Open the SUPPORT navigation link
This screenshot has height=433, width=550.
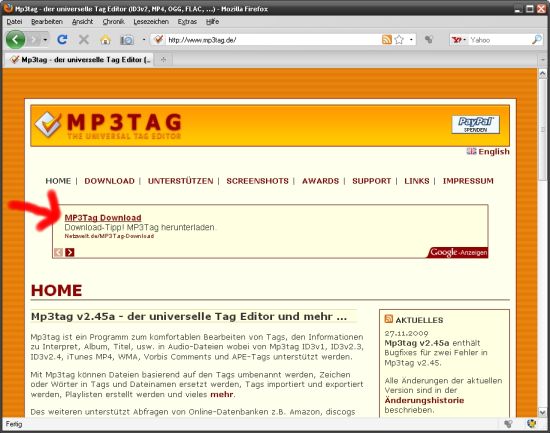click(x=372, y=181)
